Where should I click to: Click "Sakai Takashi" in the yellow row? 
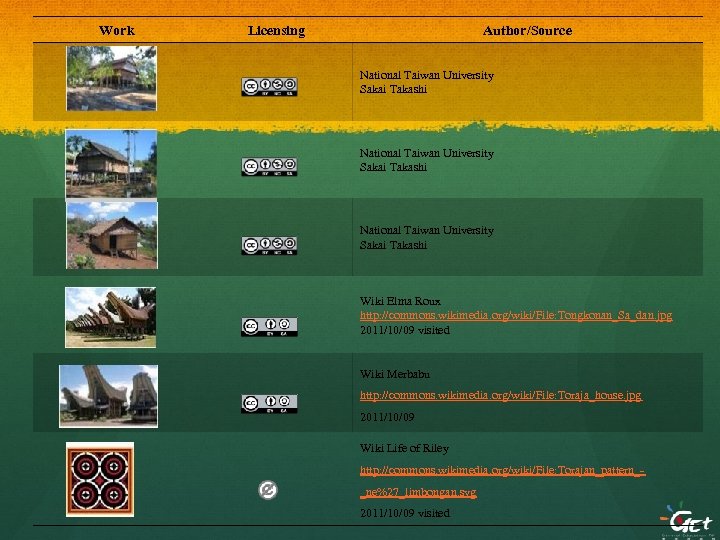(394, 89)
